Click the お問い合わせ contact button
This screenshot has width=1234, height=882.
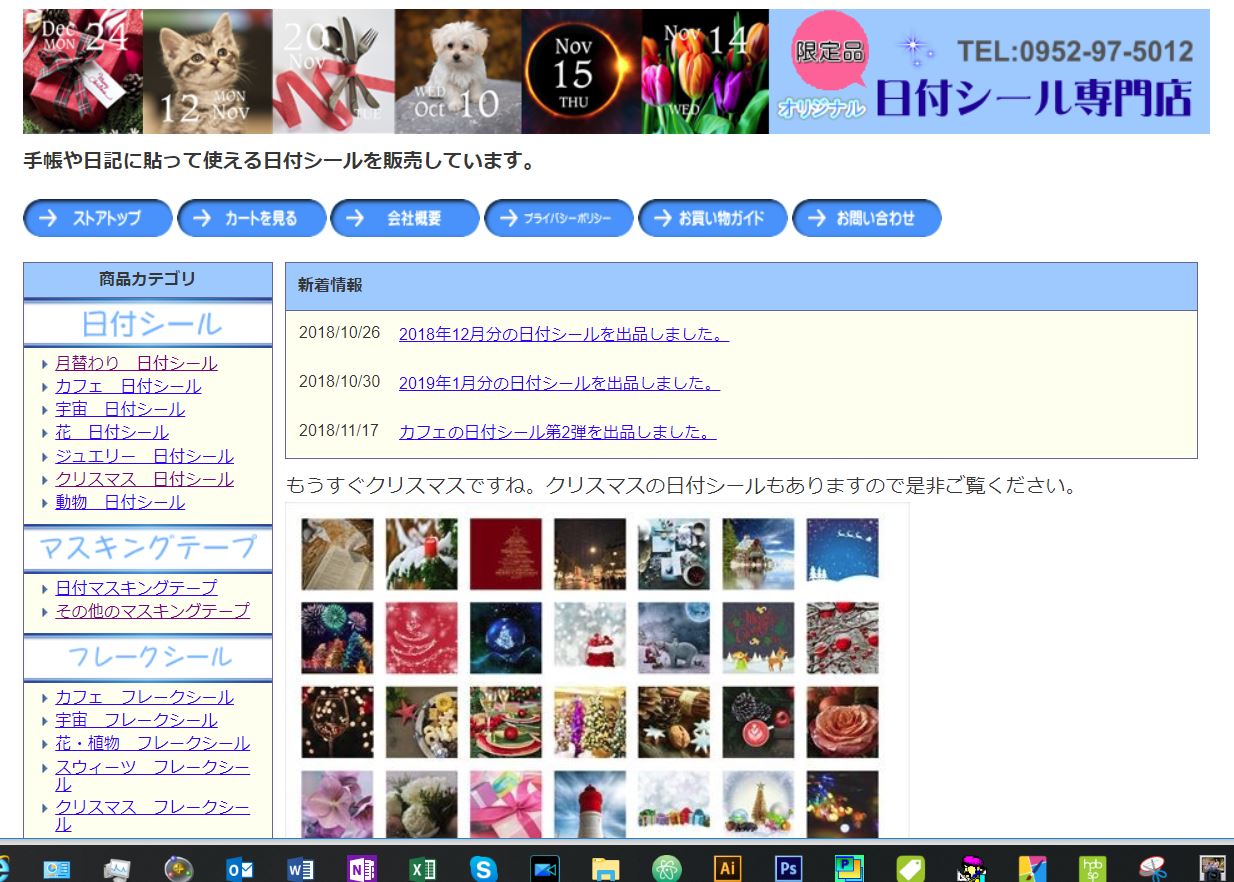(867, 218)
